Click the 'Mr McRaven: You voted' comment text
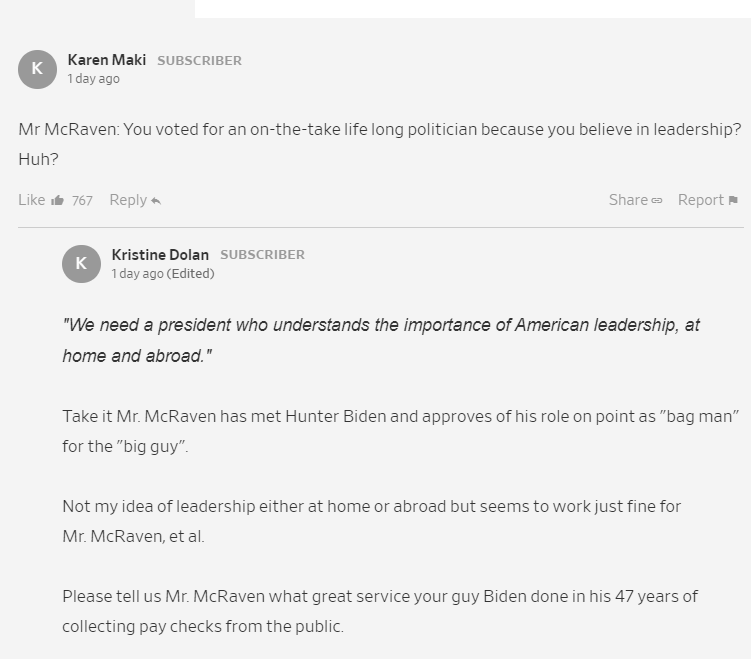 pyautogui.click(x=379, y=144)
